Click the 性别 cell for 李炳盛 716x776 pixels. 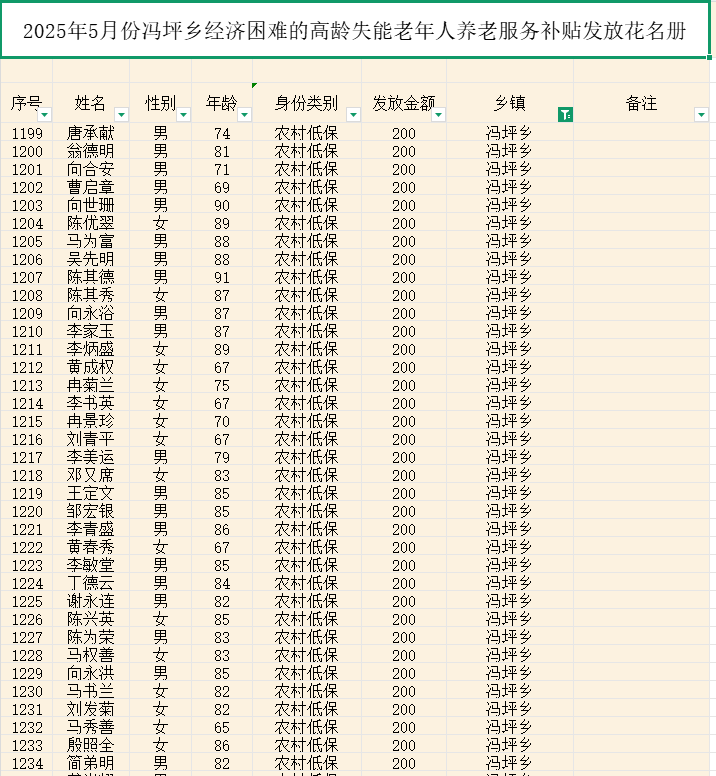coord(160,349)
